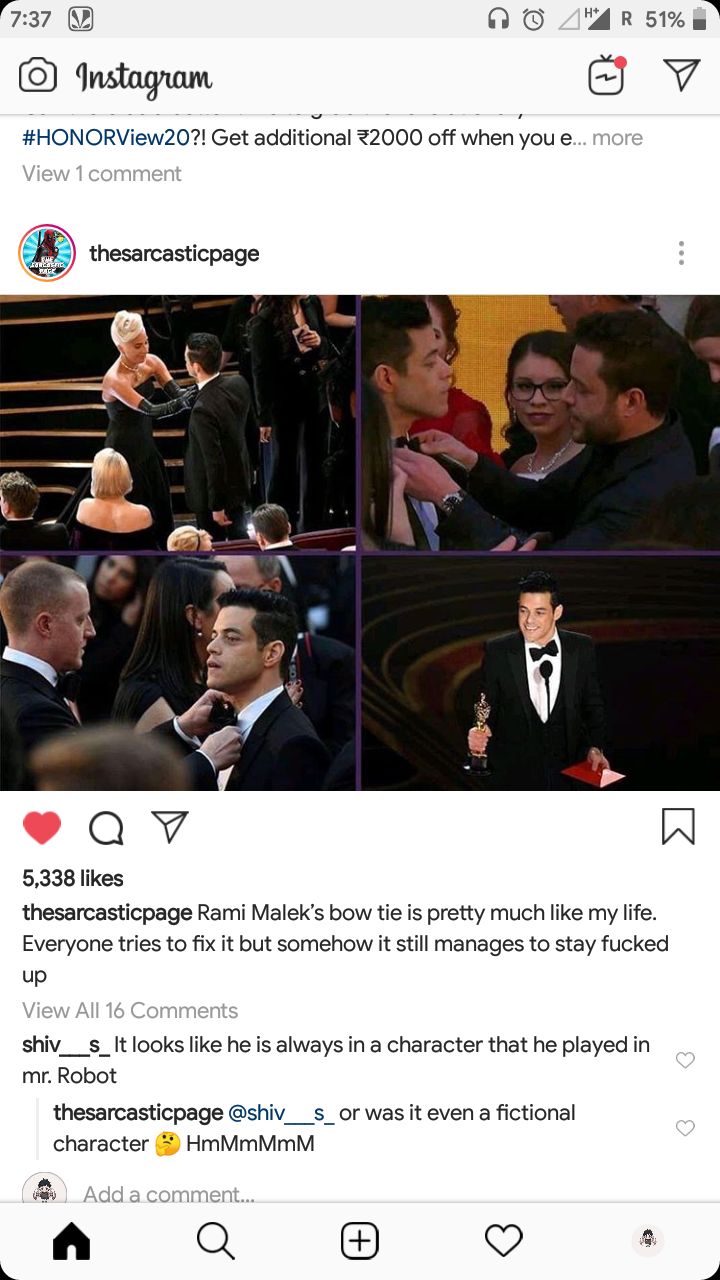The width and height of the screenshot is (720, 1280).
Task: Share the post via send icon under photo
Action: 170,826
